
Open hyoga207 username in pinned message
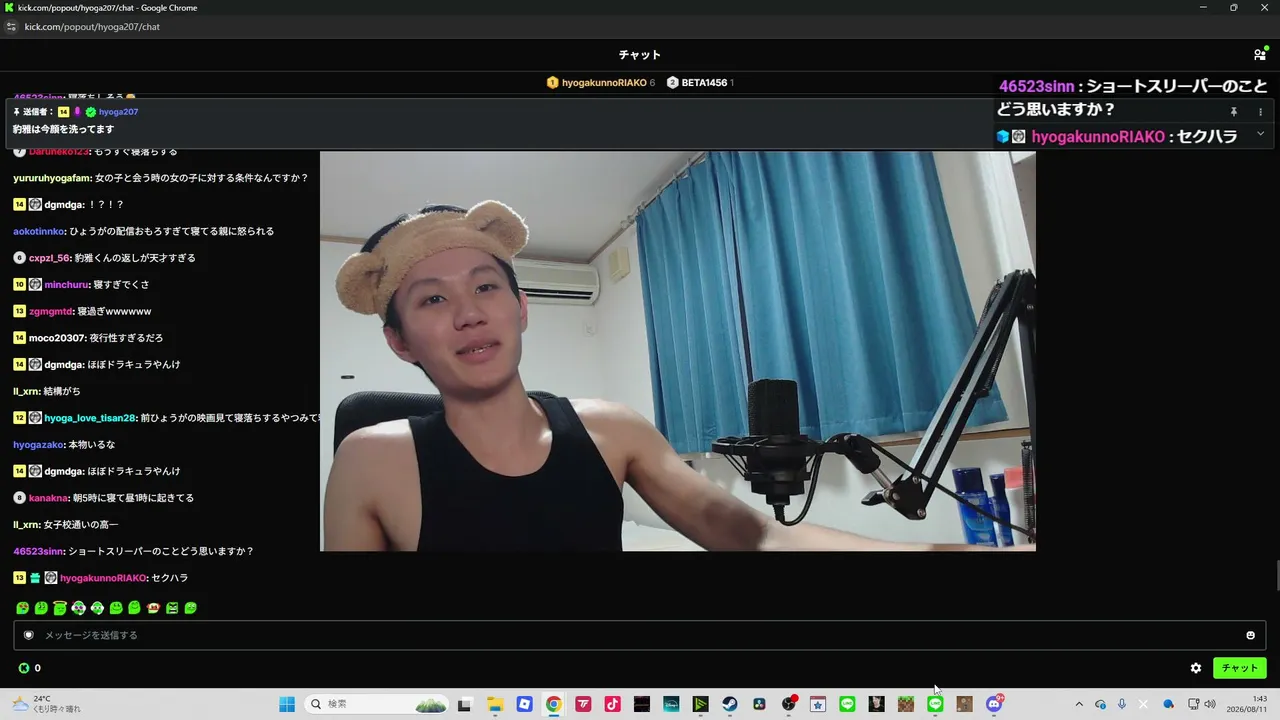pos(118,112)
